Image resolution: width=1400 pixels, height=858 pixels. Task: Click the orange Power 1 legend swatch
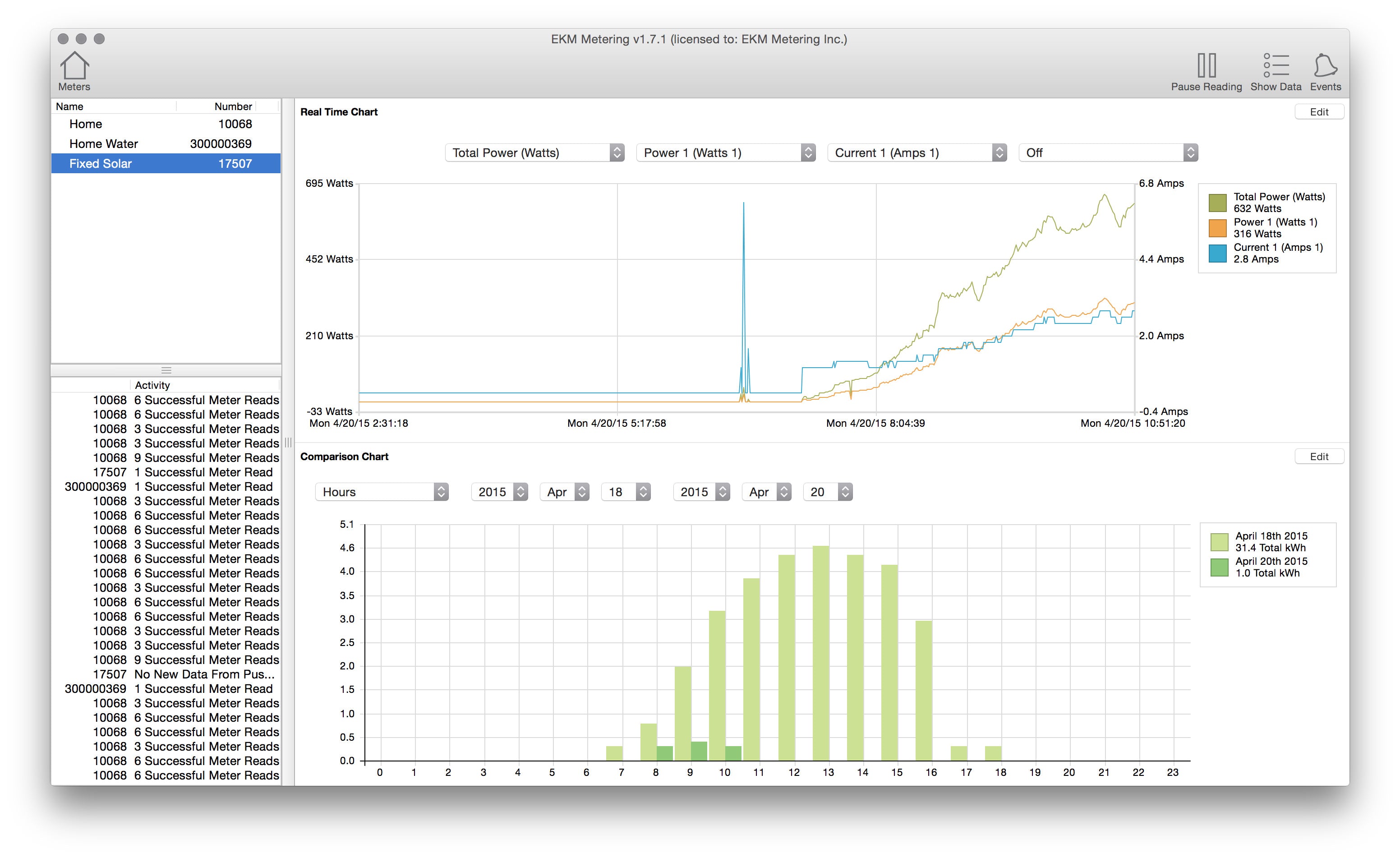1217,228
